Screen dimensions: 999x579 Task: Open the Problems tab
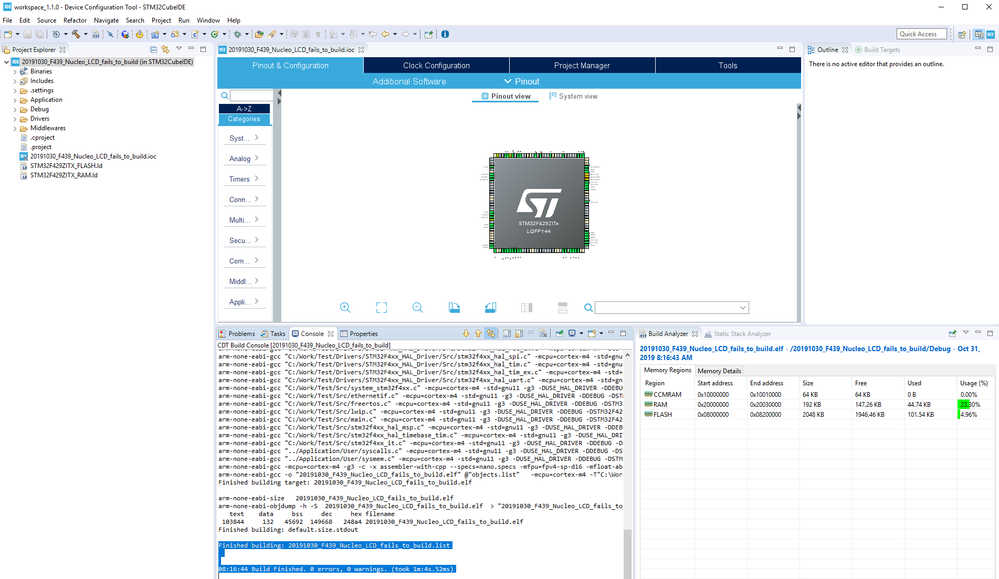[x=236, y=334]
